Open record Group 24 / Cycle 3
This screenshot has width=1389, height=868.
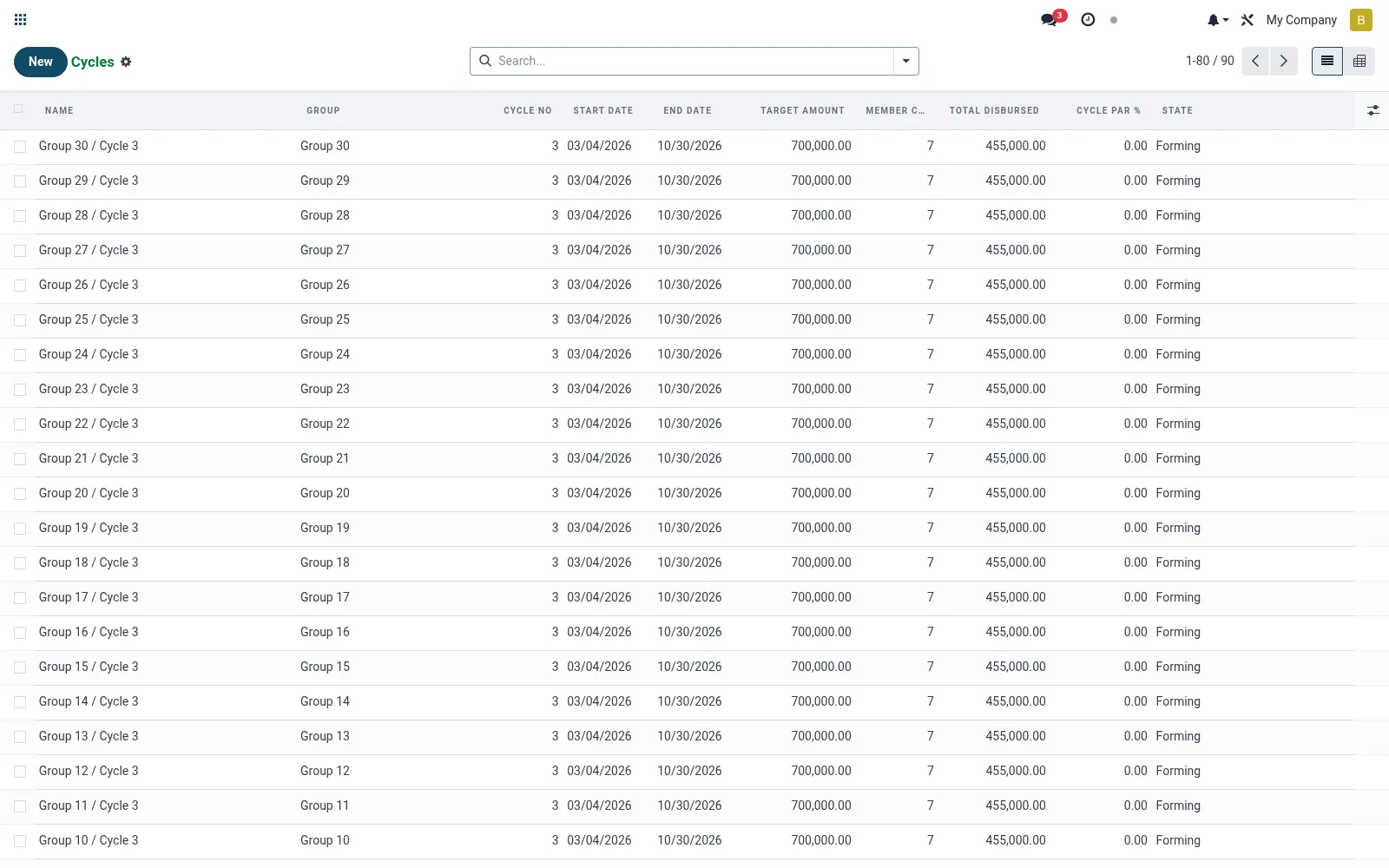point(89,354)
